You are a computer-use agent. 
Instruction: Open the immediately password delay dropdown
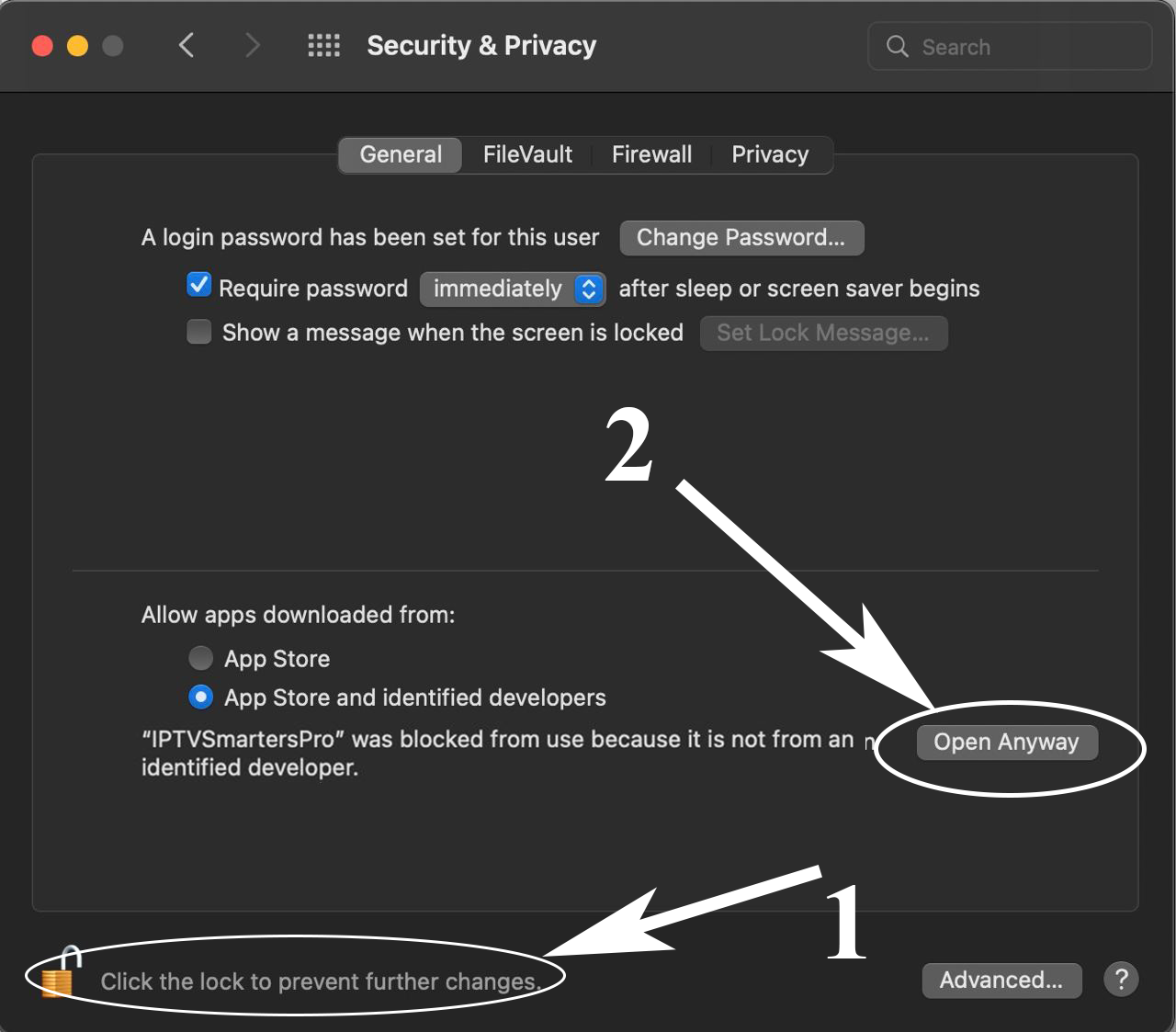point(512,289)
